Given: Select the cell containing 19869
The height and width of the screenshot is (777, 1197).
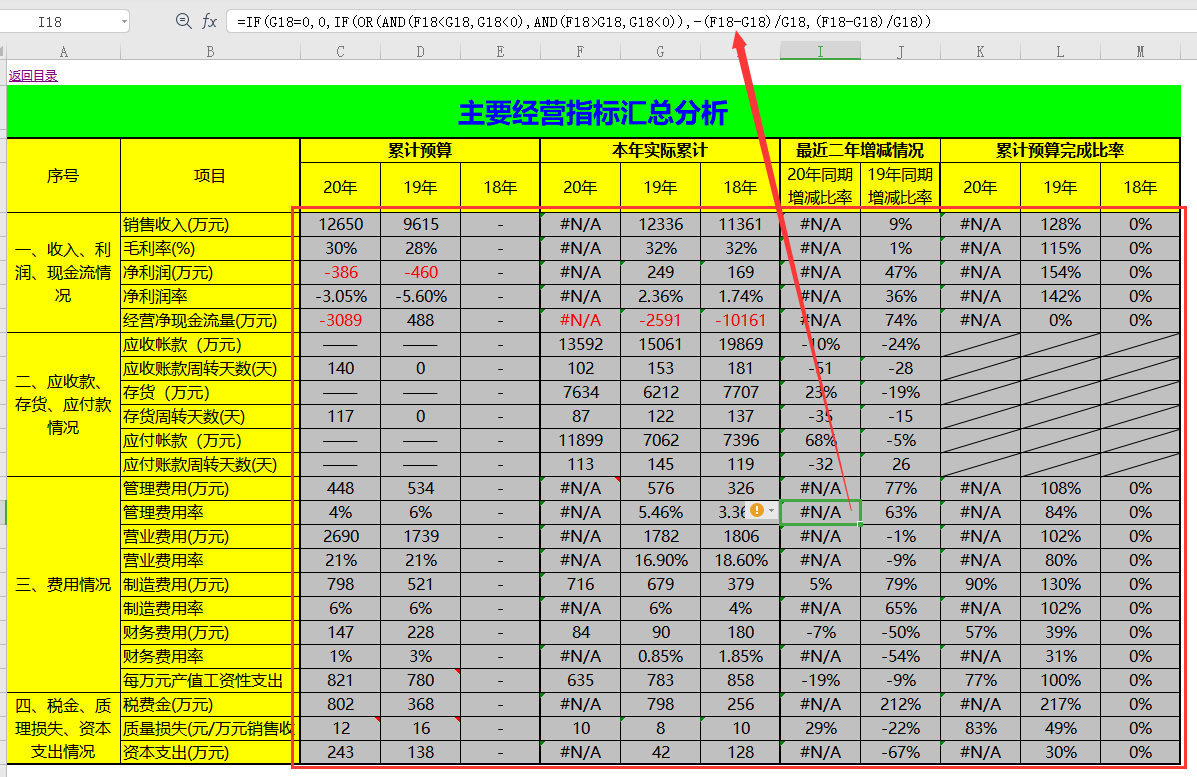Looking at the screenshot, I should point(740,344).
